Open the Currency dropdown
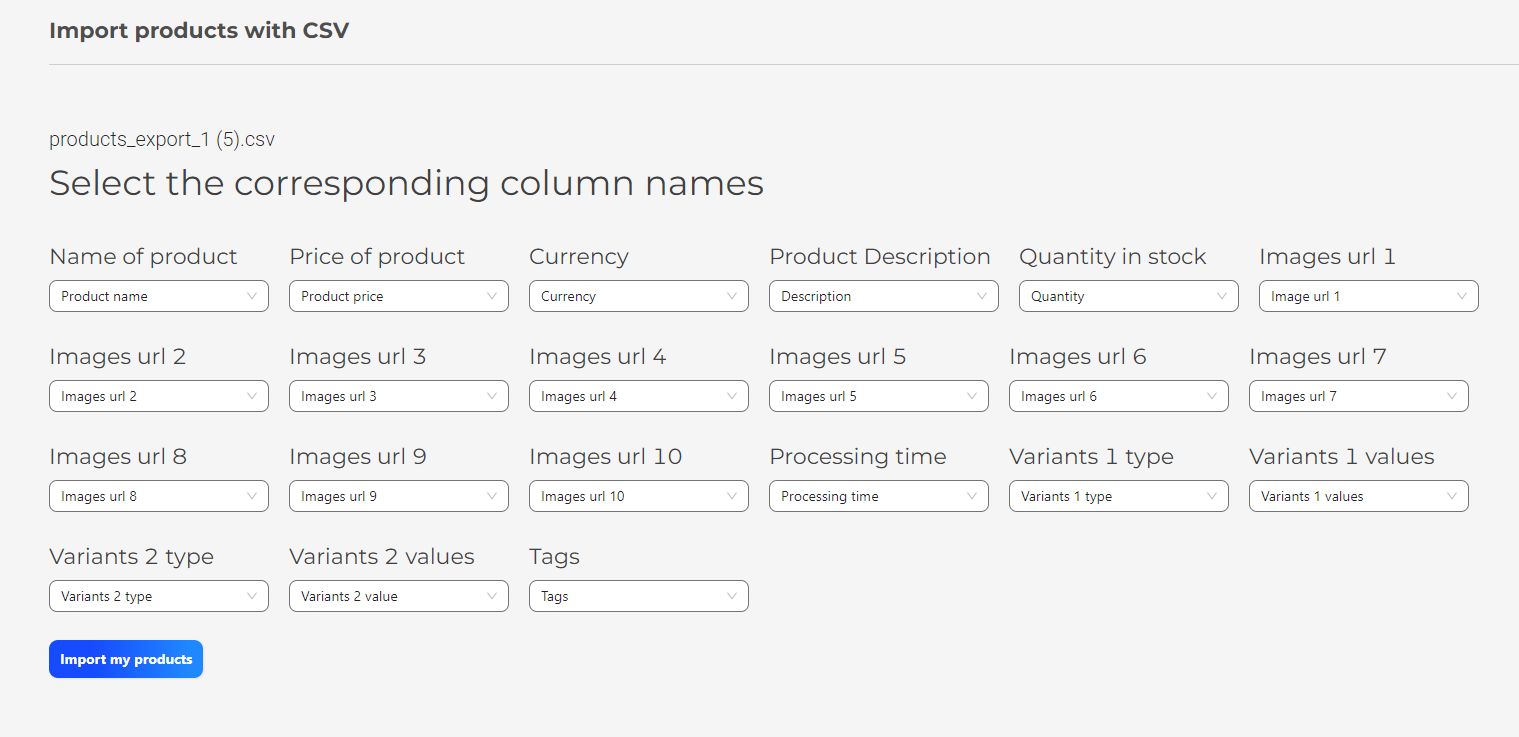The width and height of the screenshot is (1519, 737). click(638, 296)
